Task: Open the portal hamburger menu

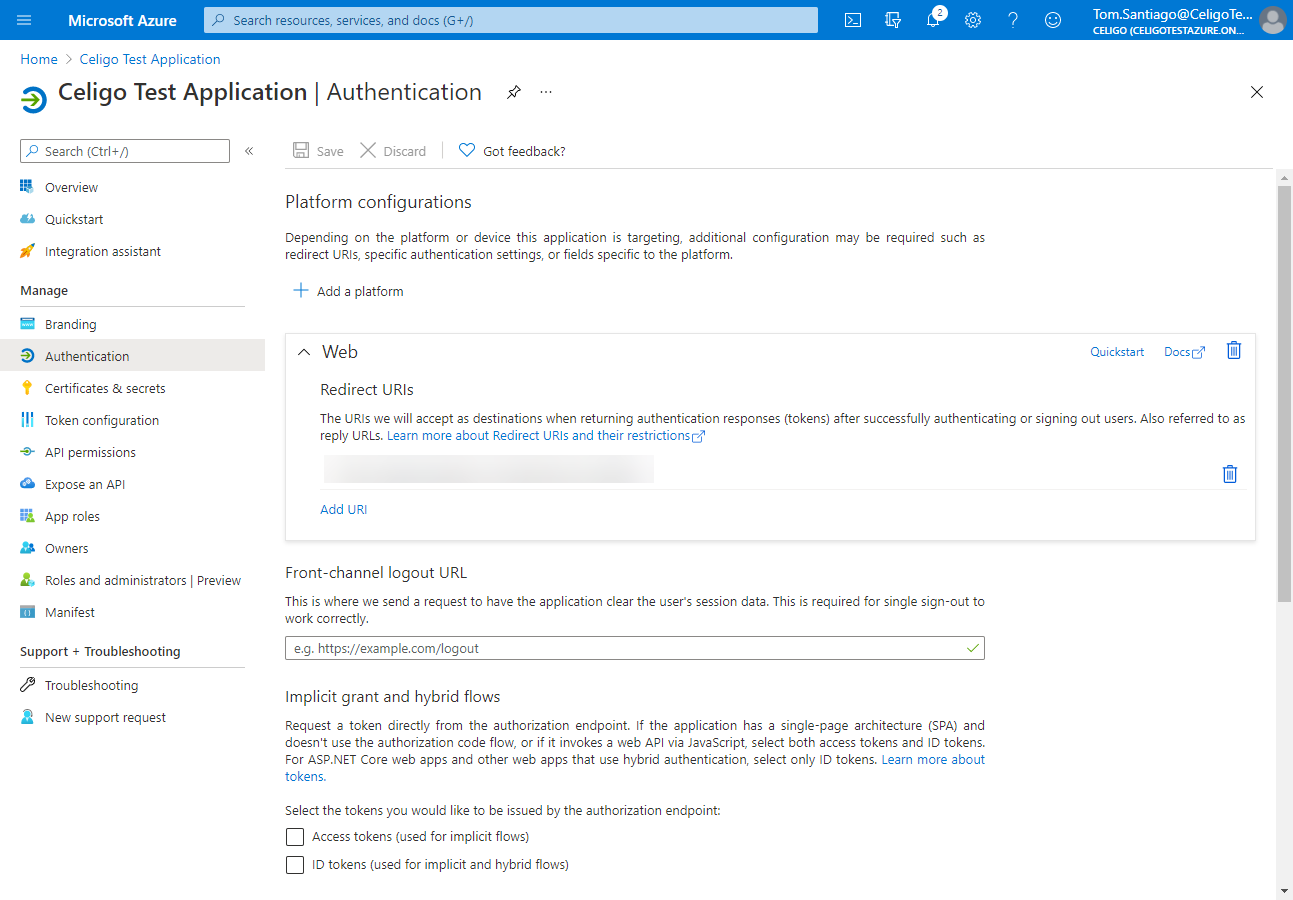Action: 25,20
